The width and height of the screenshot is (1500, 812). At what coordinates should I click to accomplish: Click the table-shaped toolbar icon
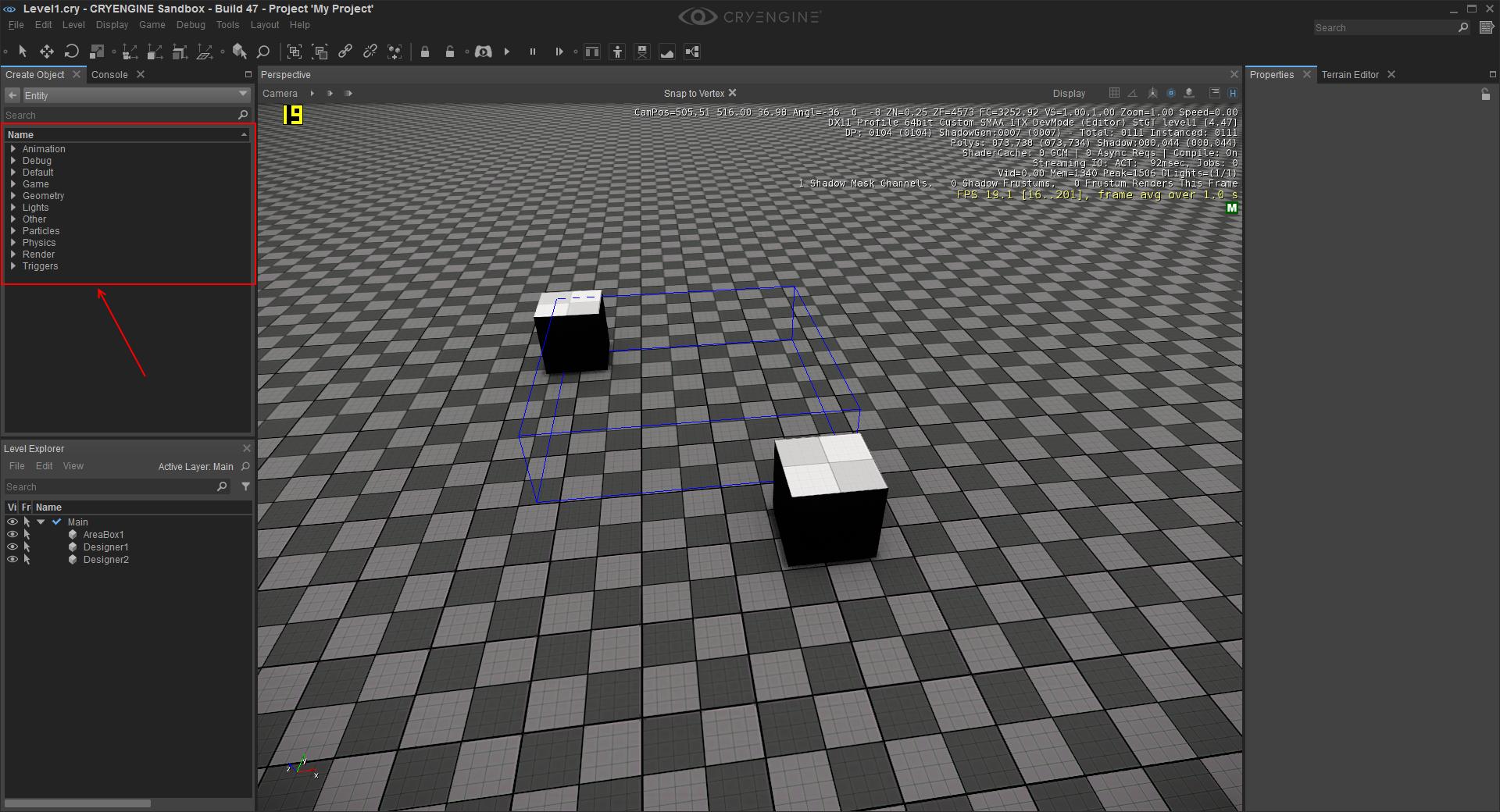pyautogui.click(x=592, y=52)
